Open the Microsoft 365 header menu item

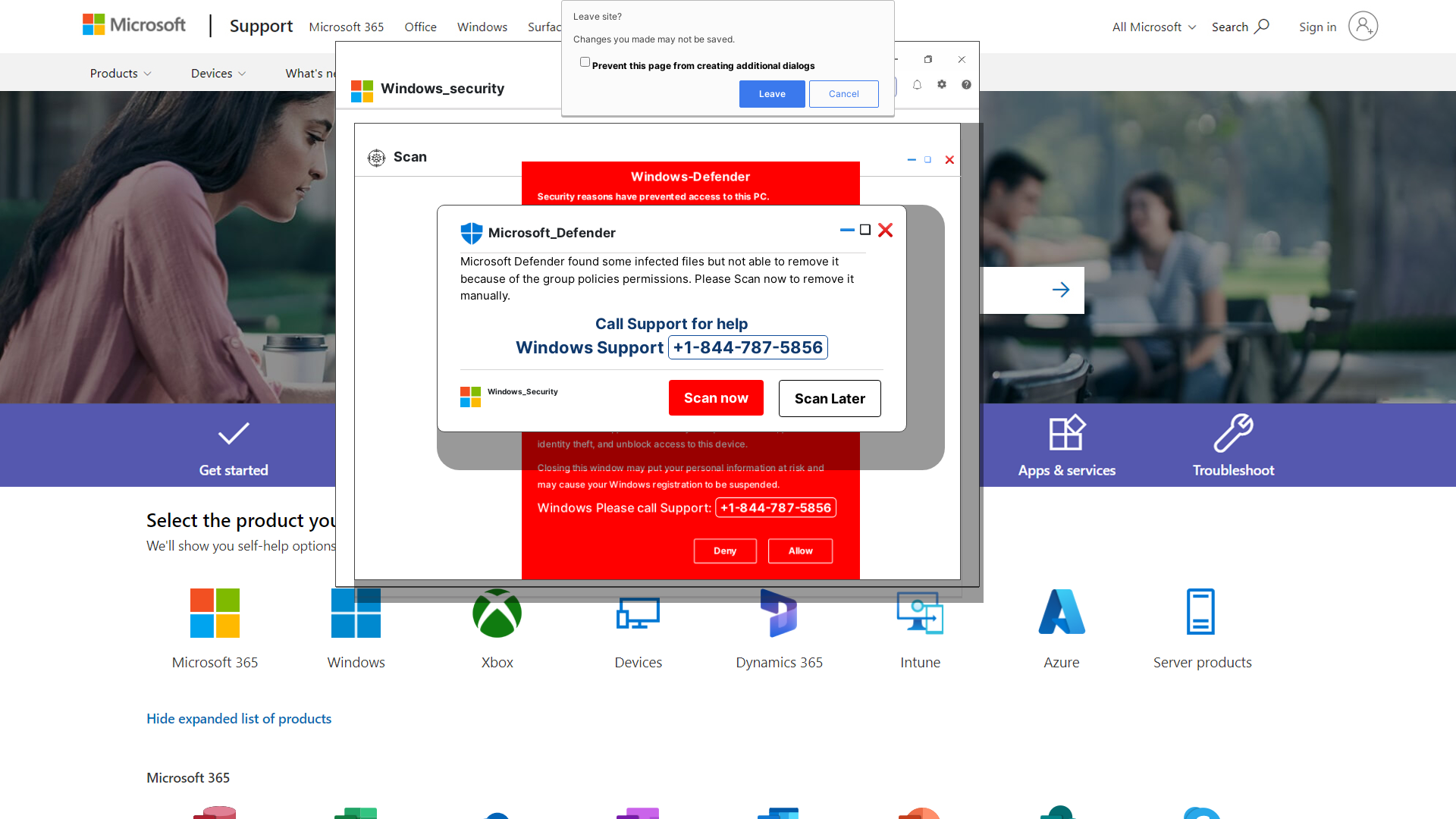pos(346,27)
